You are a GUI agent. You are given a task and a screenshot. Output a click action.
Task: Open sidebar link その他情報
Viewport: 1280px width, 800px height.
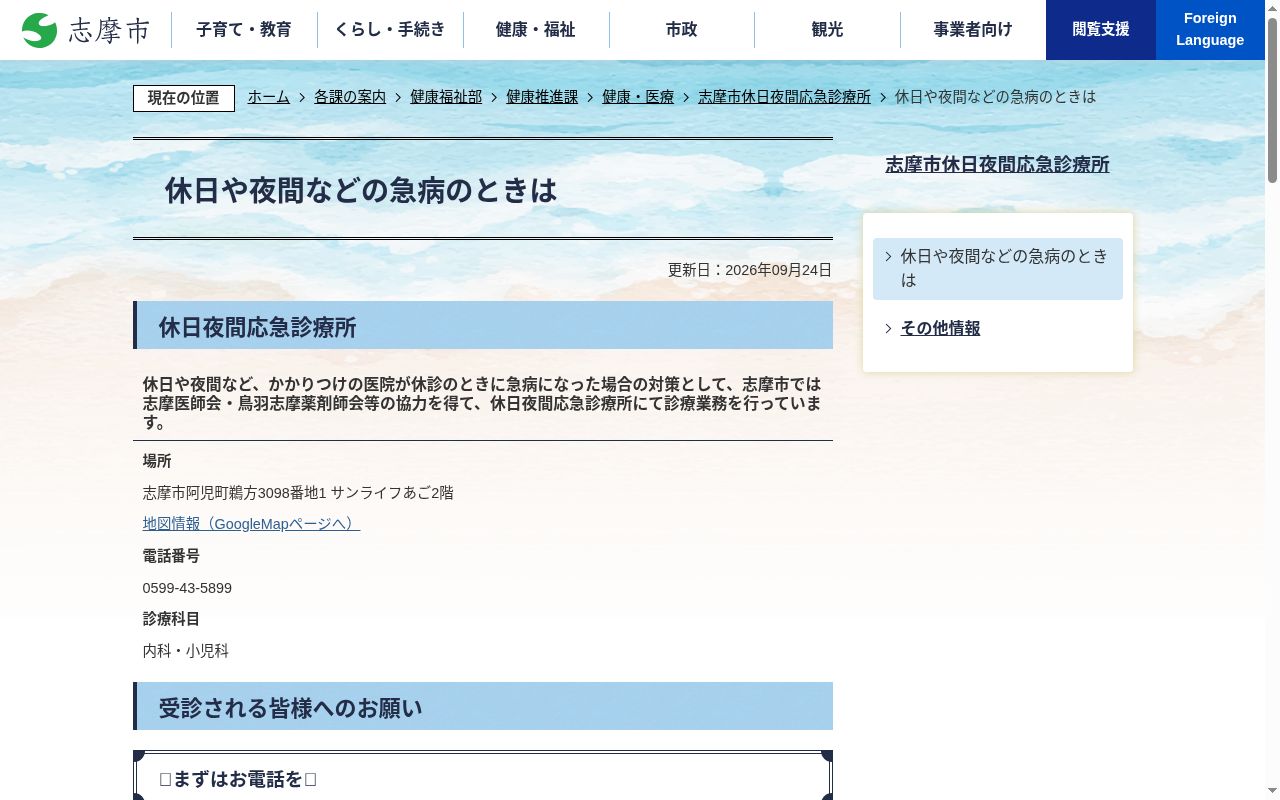(x=940, y=328)
